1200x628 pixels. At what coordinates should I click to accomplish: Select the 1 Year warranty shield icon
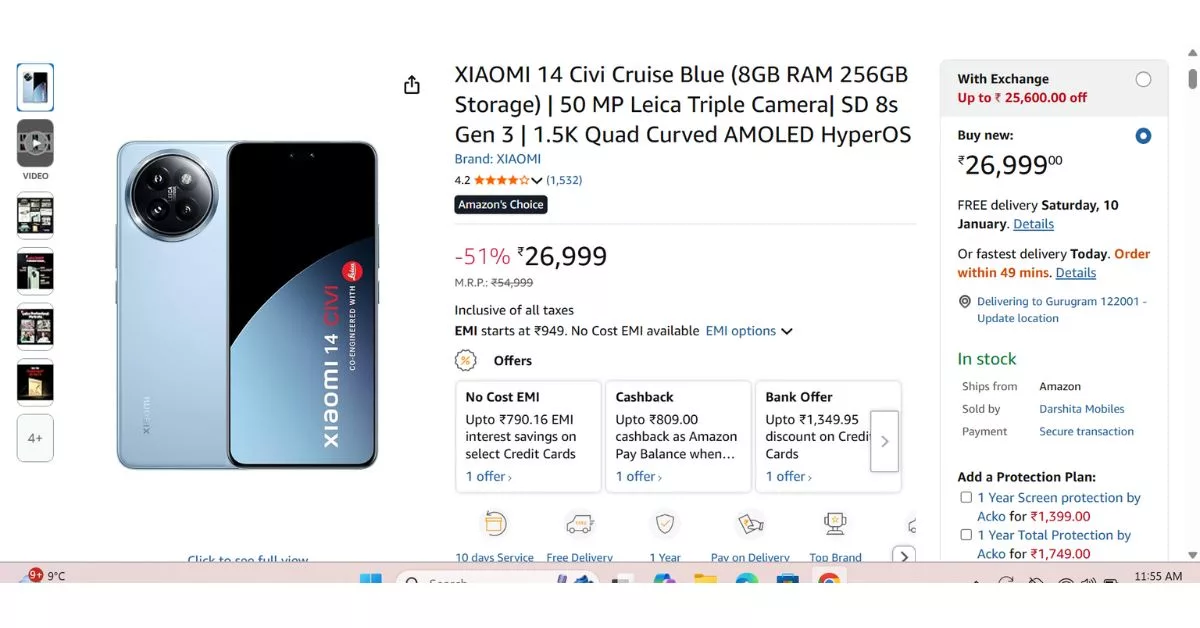[665, 522]
